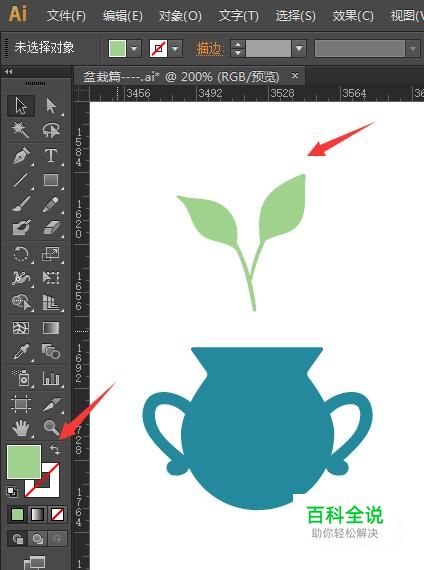This screenshot has width=424, height=570.
Task: Open the 文件(F) menu
Action: click(66, 16)
